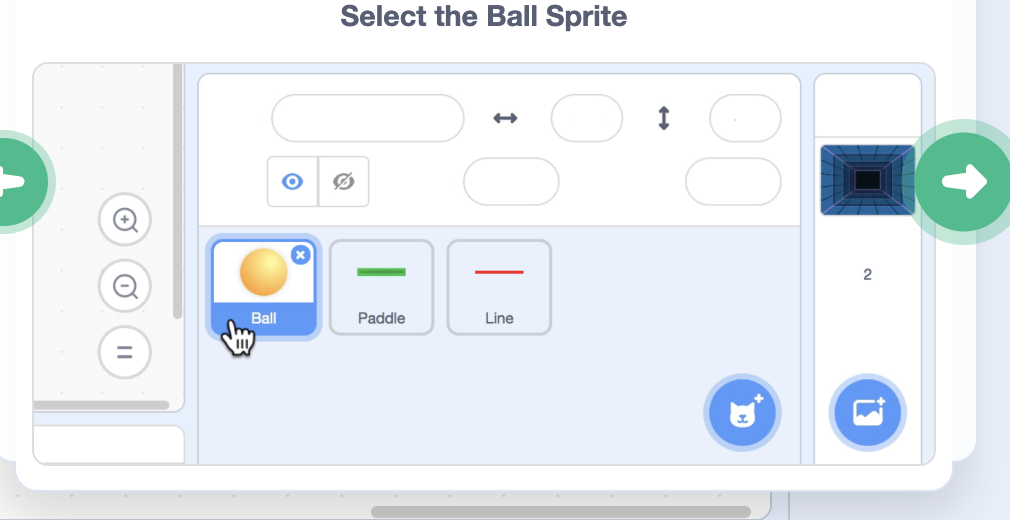
Task: Click the sprite name input field
Action: (x=367, y=119)
